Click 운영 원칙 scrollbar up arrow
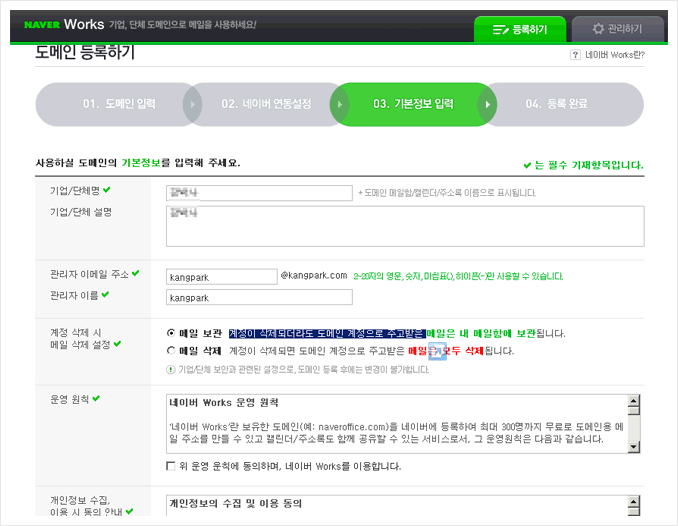This screenshot has width=678, height=526. (633, 400)
